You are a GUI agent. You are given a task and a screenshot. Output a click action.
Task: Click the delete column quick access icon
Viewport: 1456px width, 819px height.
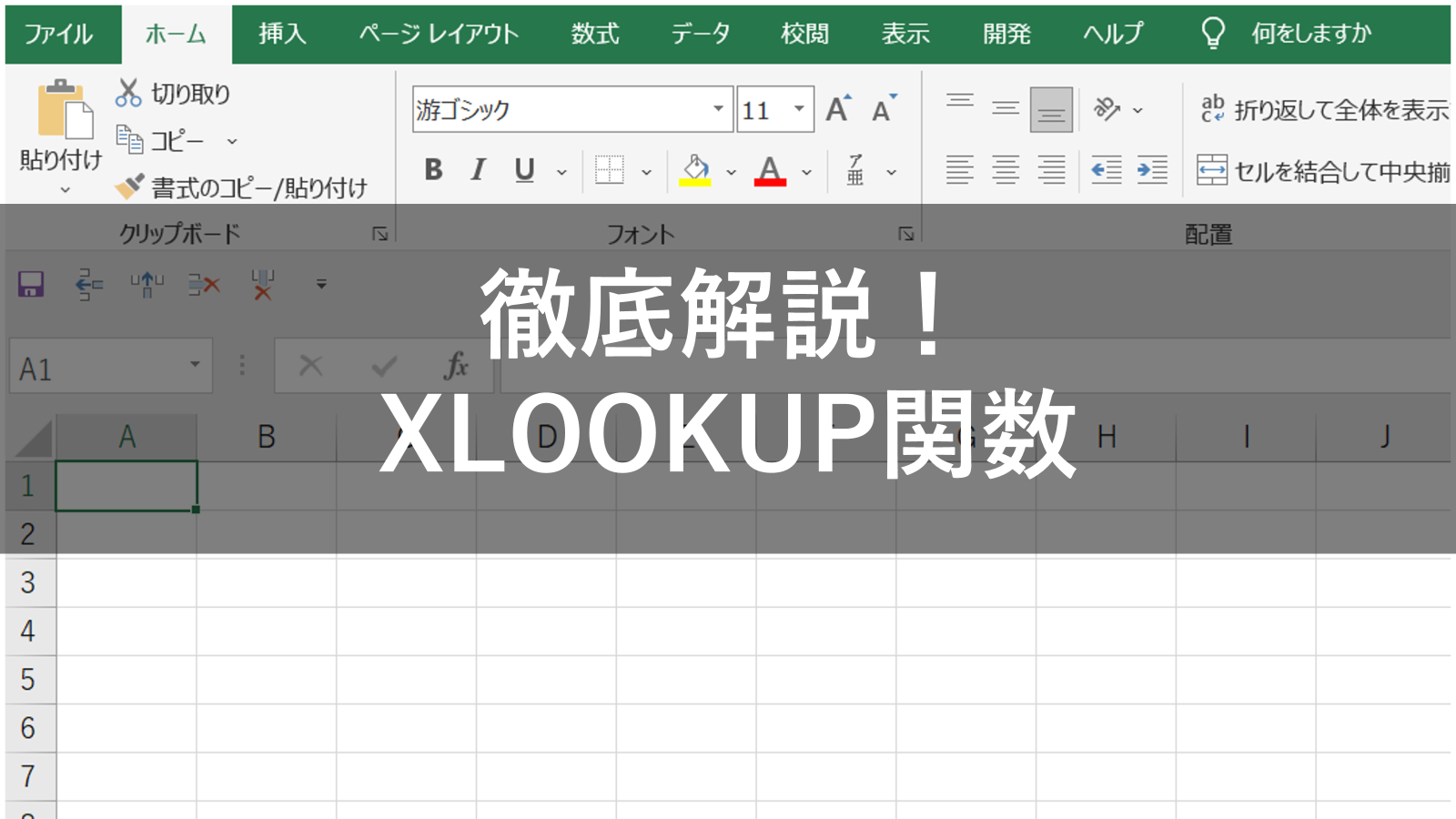(x=263, y=284)
